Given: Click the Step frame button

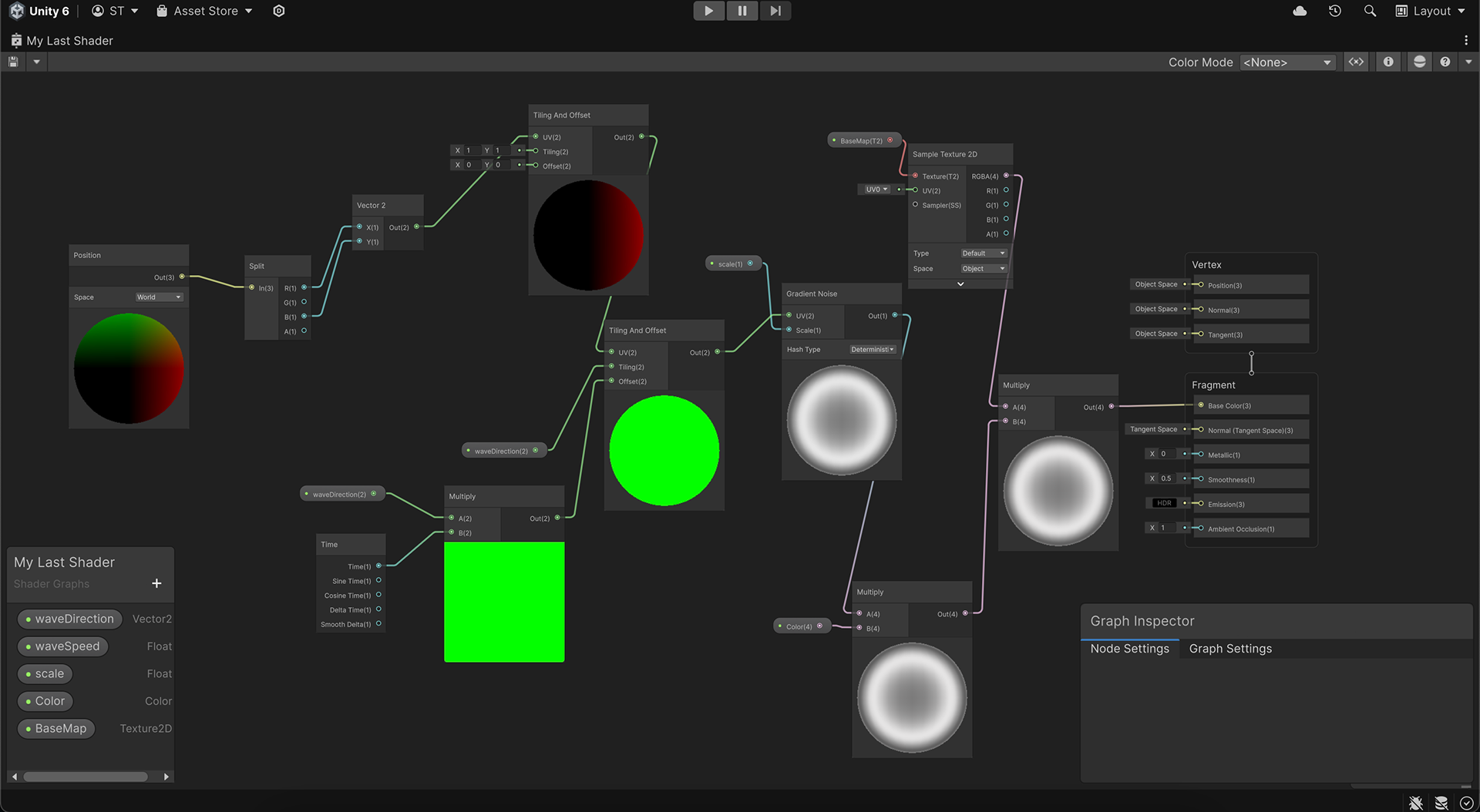Looking at the screenshot, I should pos(775,11).
